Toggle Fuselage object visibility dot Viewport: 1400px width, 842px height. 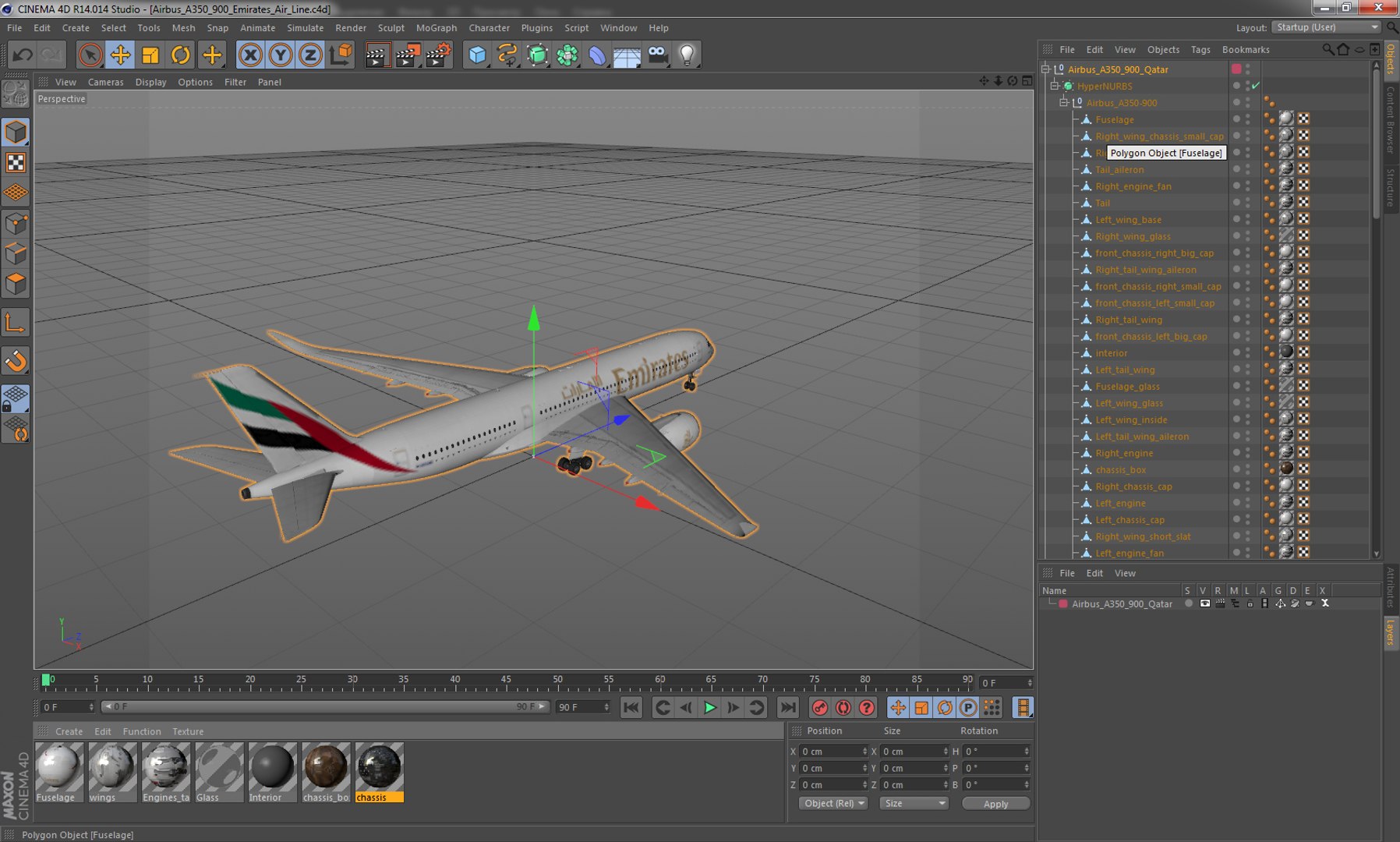(x=1236, y=119)
